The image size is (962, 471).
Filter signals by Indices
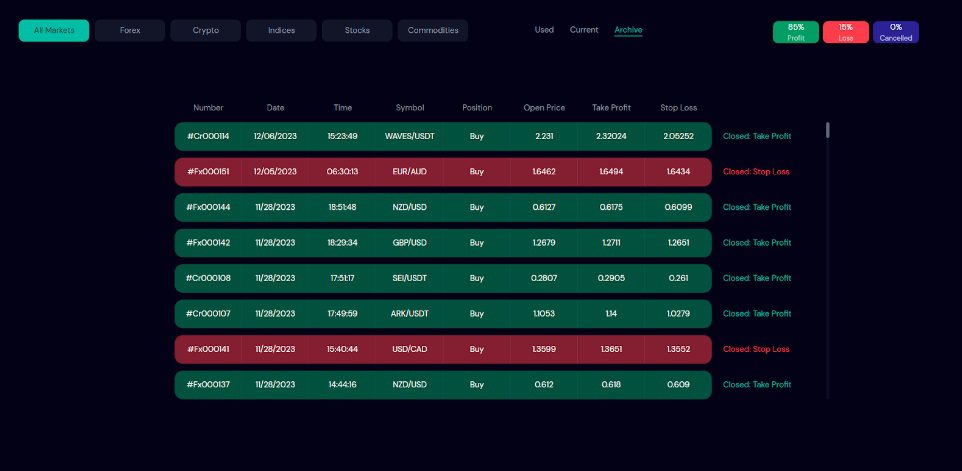pyautogui.click(x=281, y=31)
